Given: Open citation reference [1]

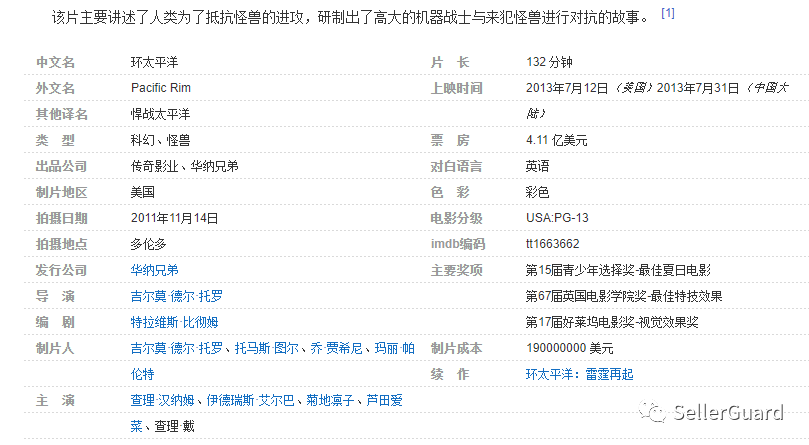Looking at the screenshot, I should [668, 13].
